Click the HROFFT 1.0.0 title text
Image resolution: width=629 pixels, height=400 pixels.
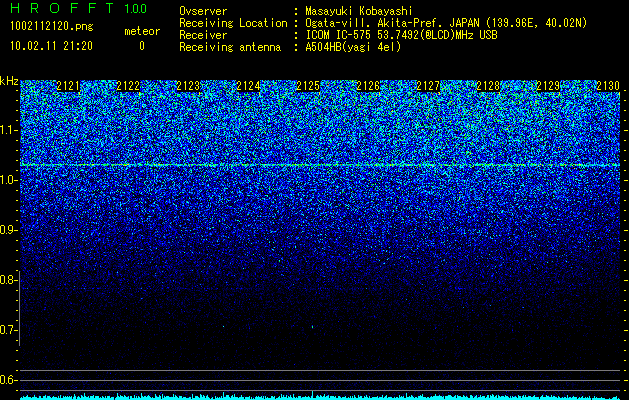coord(79,8)
